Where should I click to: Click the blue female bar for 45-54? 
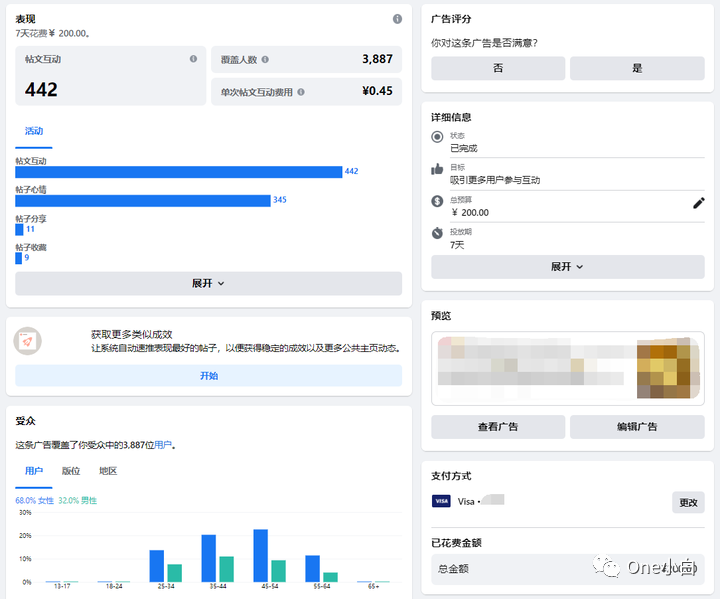coord(260,556)
